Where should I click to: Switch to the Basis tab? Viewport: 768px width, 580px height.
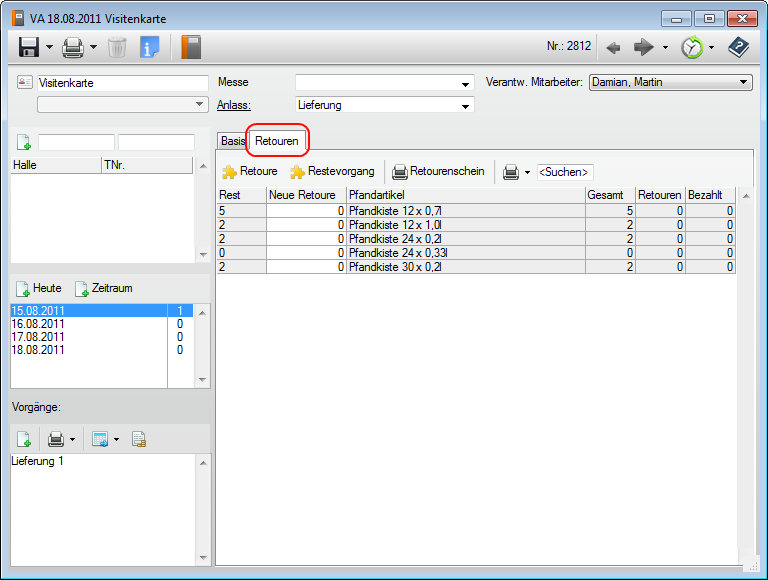click(232, 141)
